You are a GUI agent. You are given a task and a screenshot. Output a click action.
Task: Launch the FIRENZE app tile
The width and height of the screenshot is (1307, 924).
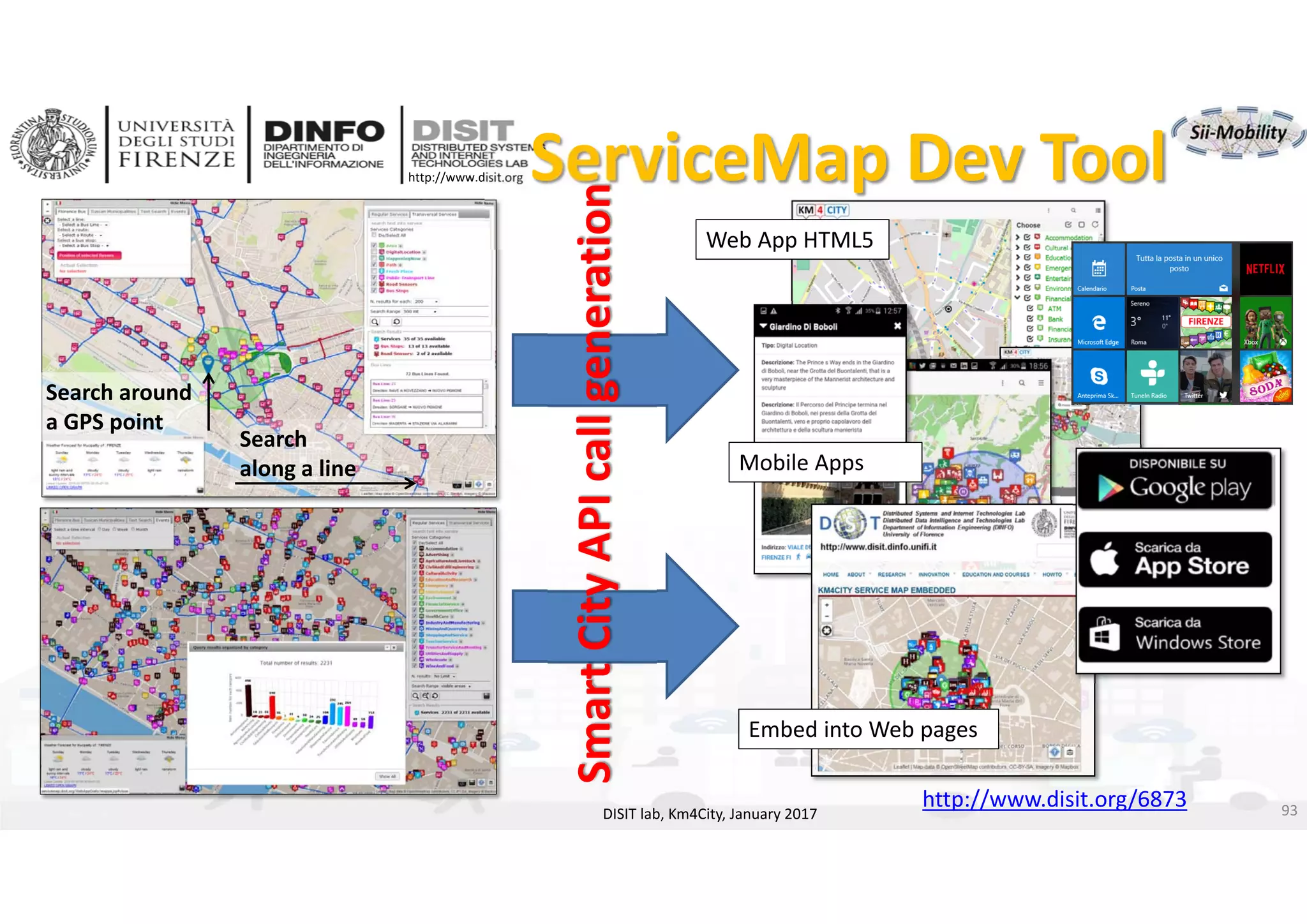(1206, 322)
